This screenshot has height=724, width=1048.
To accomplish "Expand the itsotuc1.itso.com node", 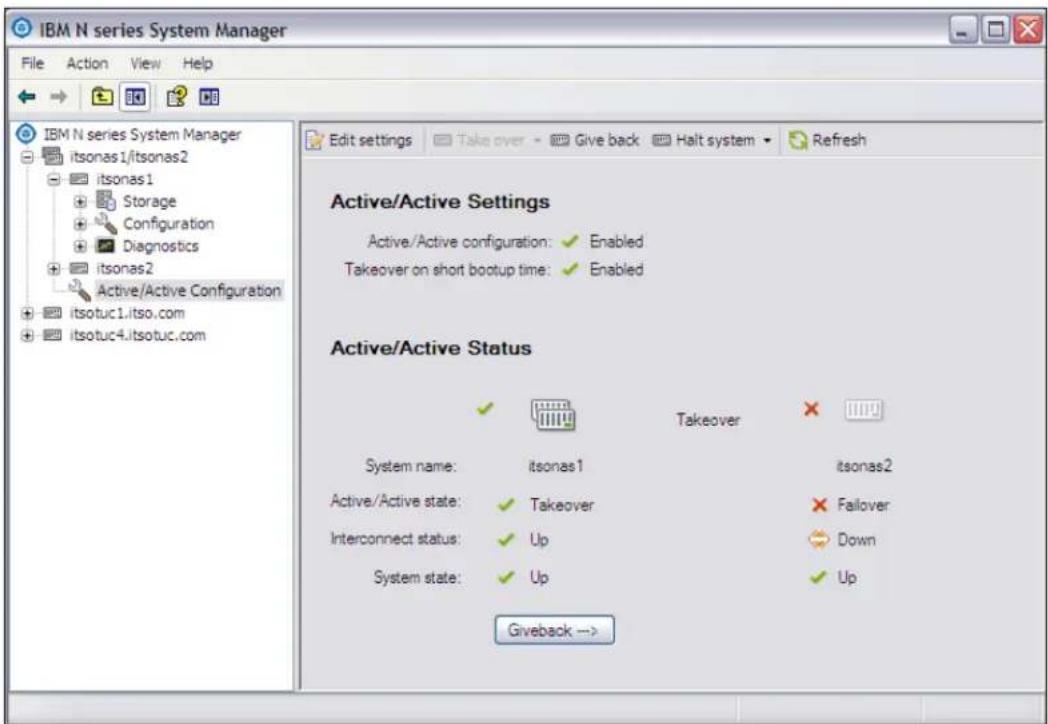I will click(27, 313).
